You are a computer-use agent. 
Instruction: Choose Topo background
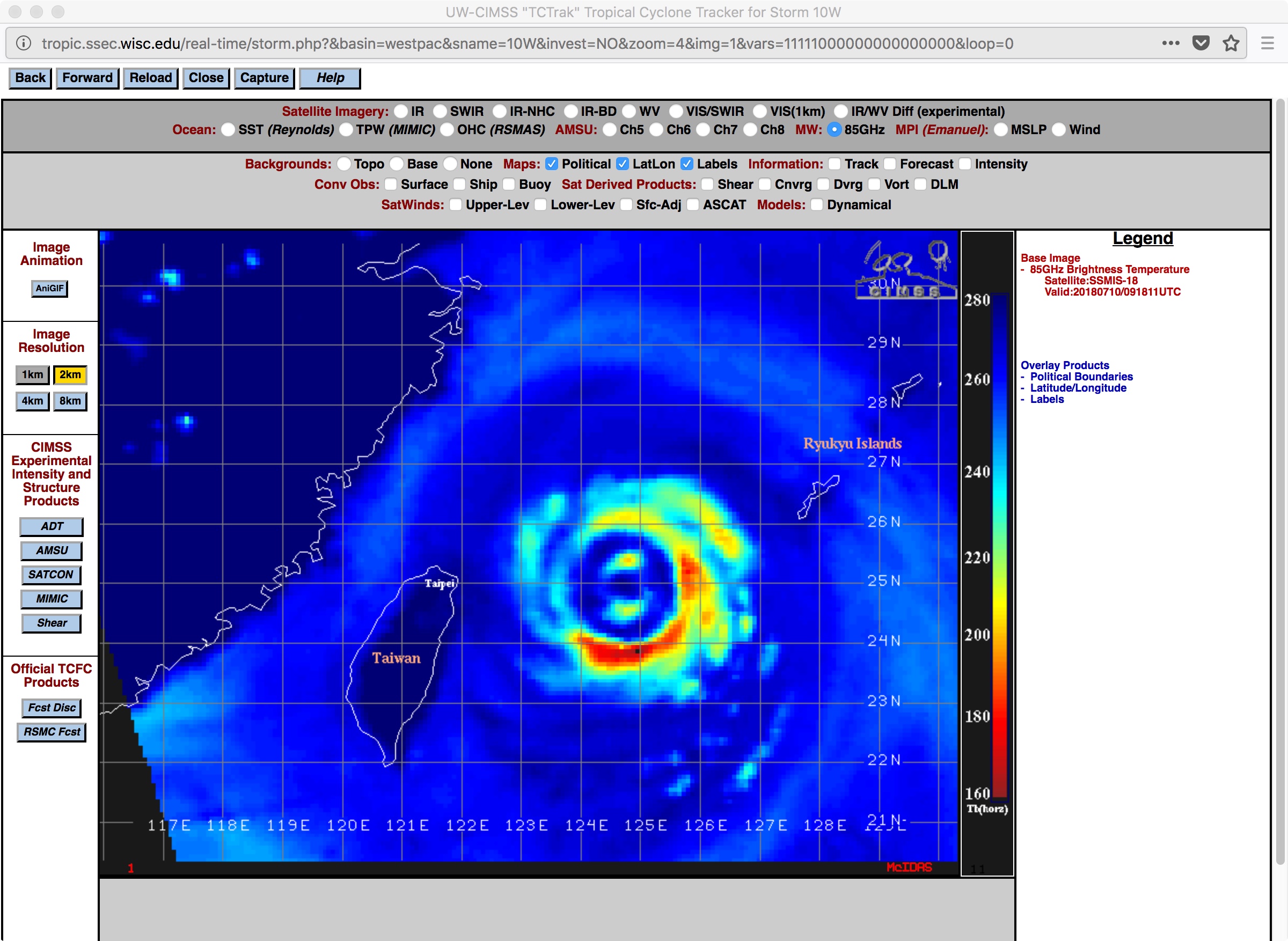(343, 164)
